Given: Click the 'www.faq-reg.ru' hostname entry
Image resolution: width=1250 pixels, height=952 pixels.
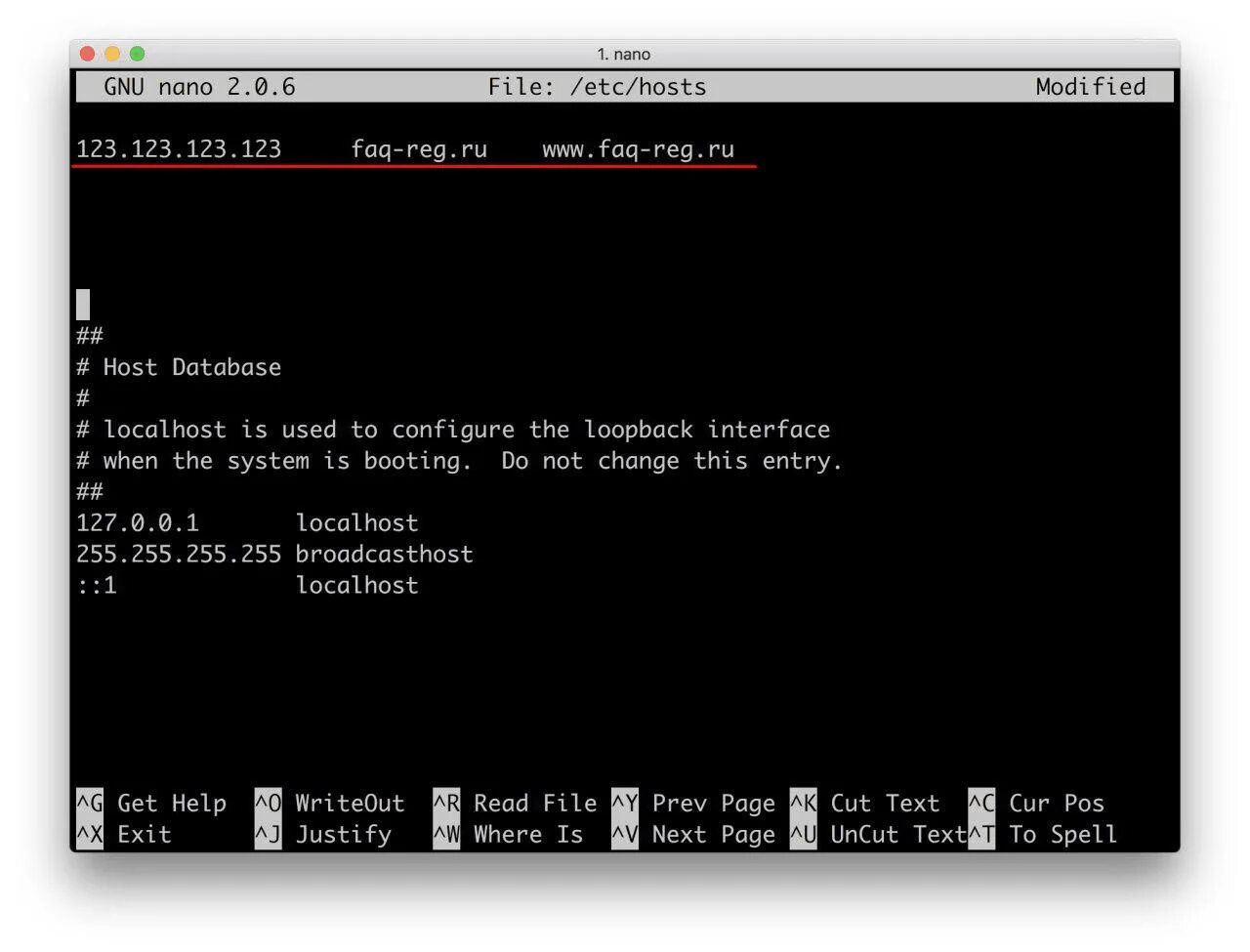Looking at the screenshot, I should 638,149.
